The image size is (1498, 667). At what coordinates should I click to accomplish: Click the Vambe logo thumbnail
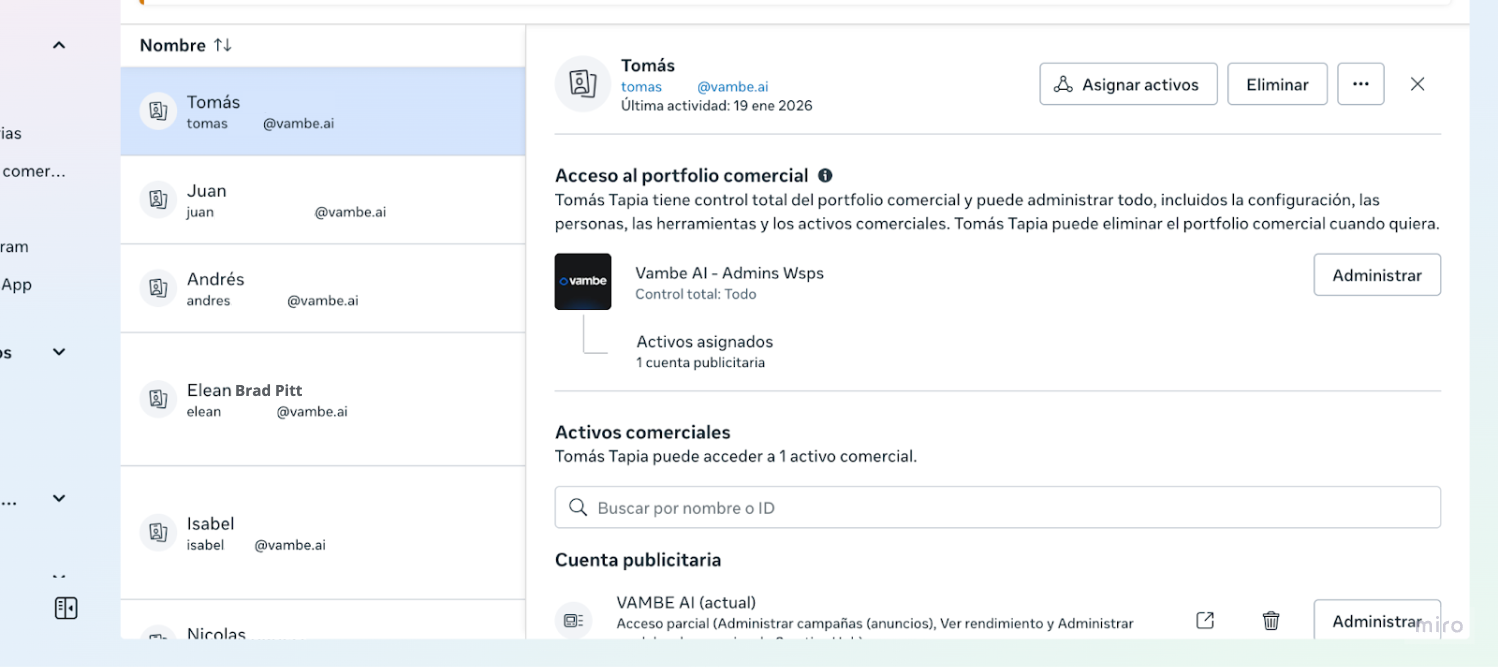tap(583, 281)
